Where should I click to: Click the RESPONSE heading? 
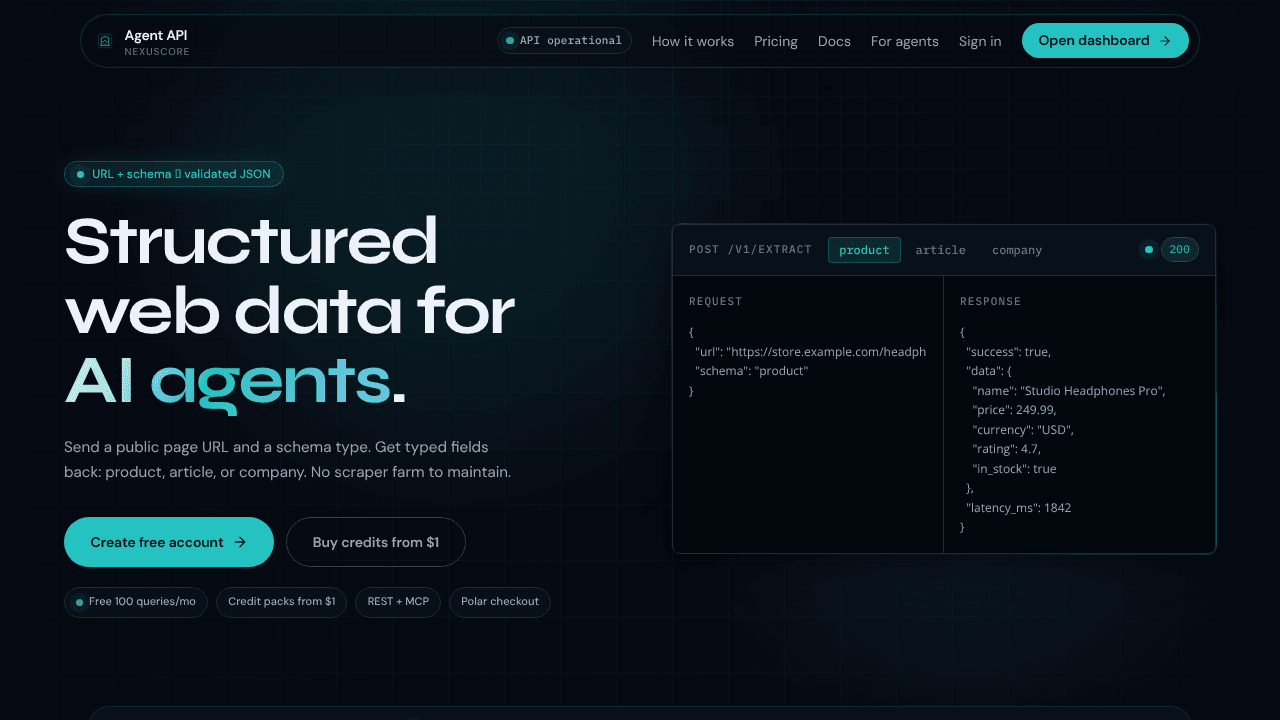pos(990,301)
